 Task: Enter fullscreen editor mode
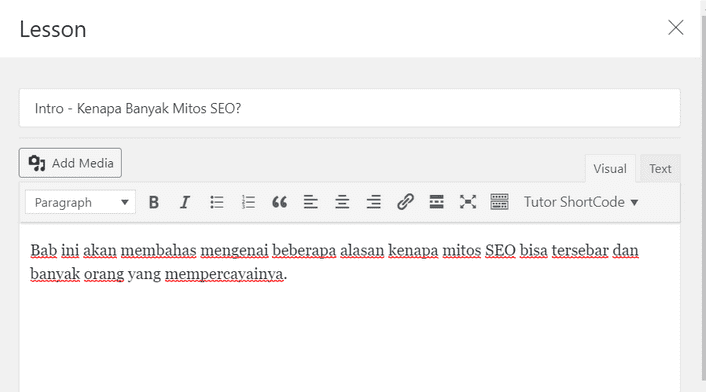pos(468,202)
